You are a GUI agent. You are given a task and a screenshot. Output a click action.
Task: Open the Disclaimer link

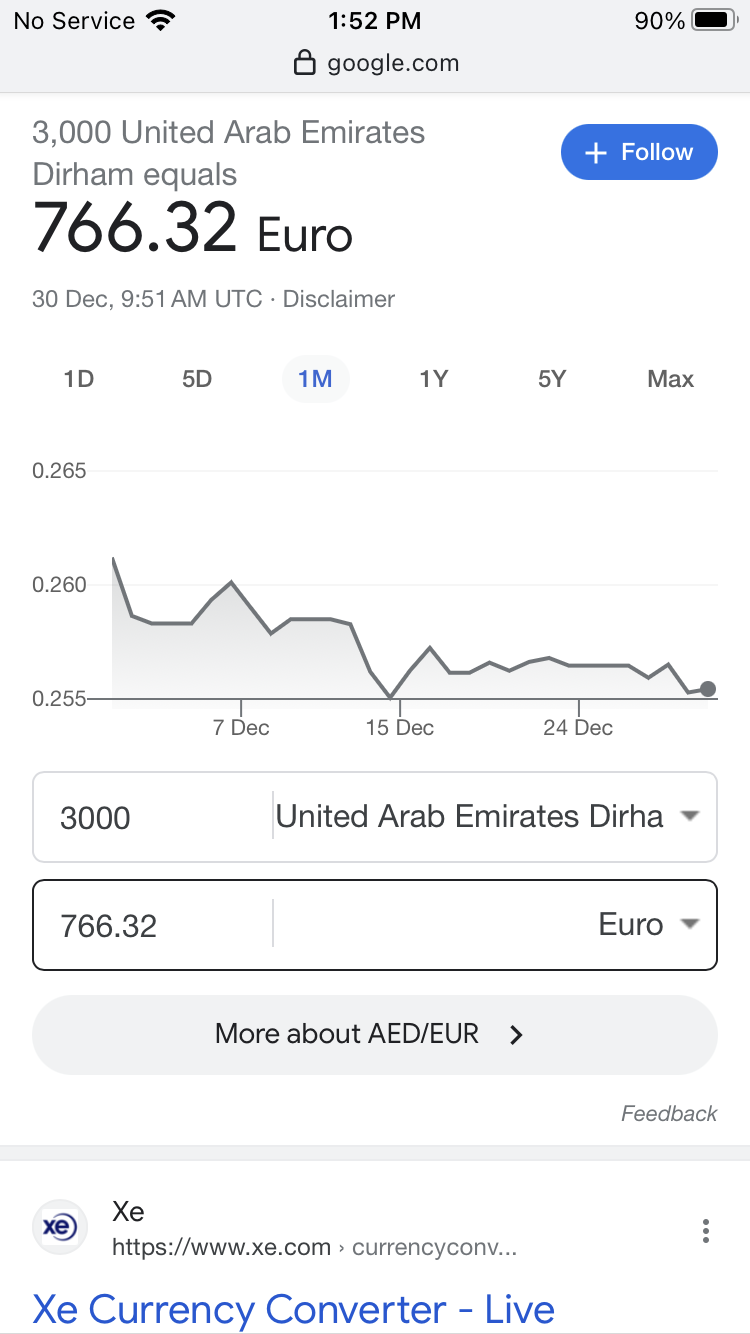click(339, 299)
